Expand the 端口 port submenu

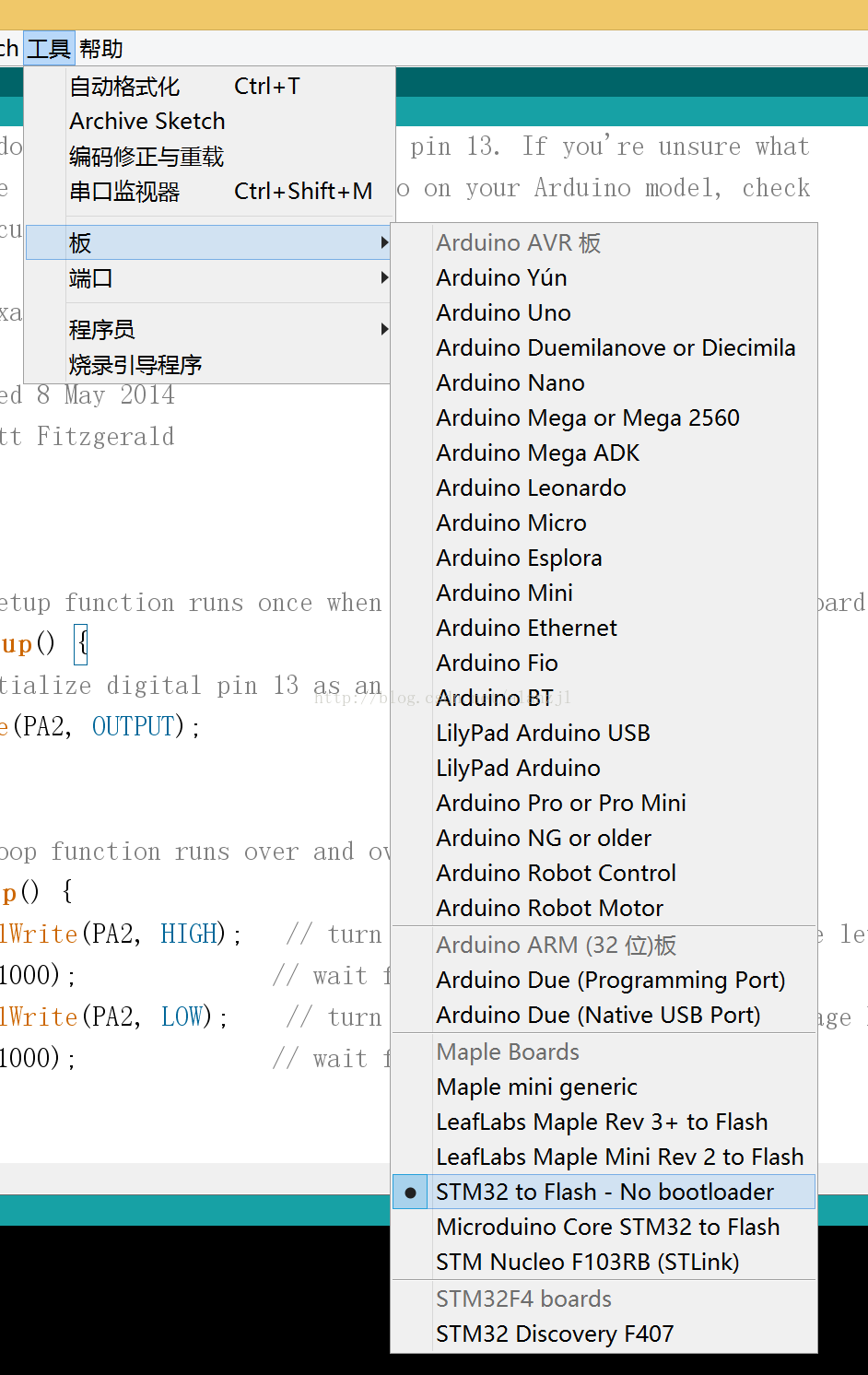tap(209, 278)
